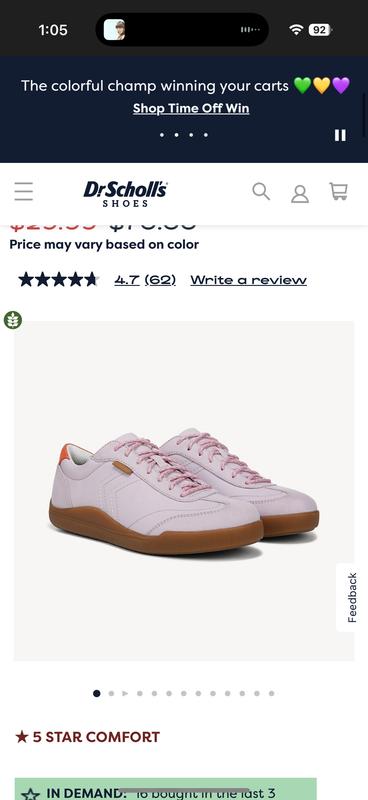Select the second product gallery dot
The height and width of the screenshot is (800, 368).
click(111, 693)
